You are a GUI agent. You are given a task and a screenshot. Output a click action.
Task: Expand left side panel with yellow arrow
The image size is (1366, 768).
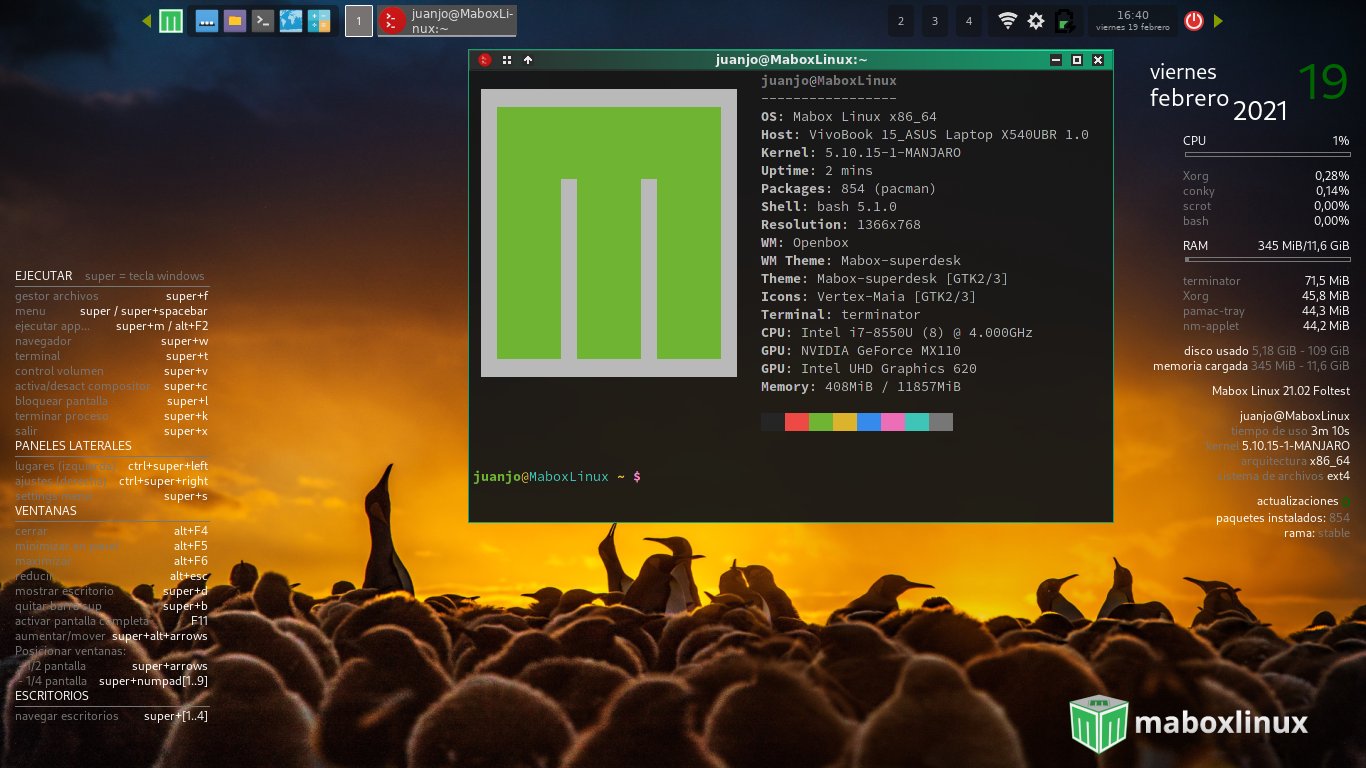tap(146, 21)
